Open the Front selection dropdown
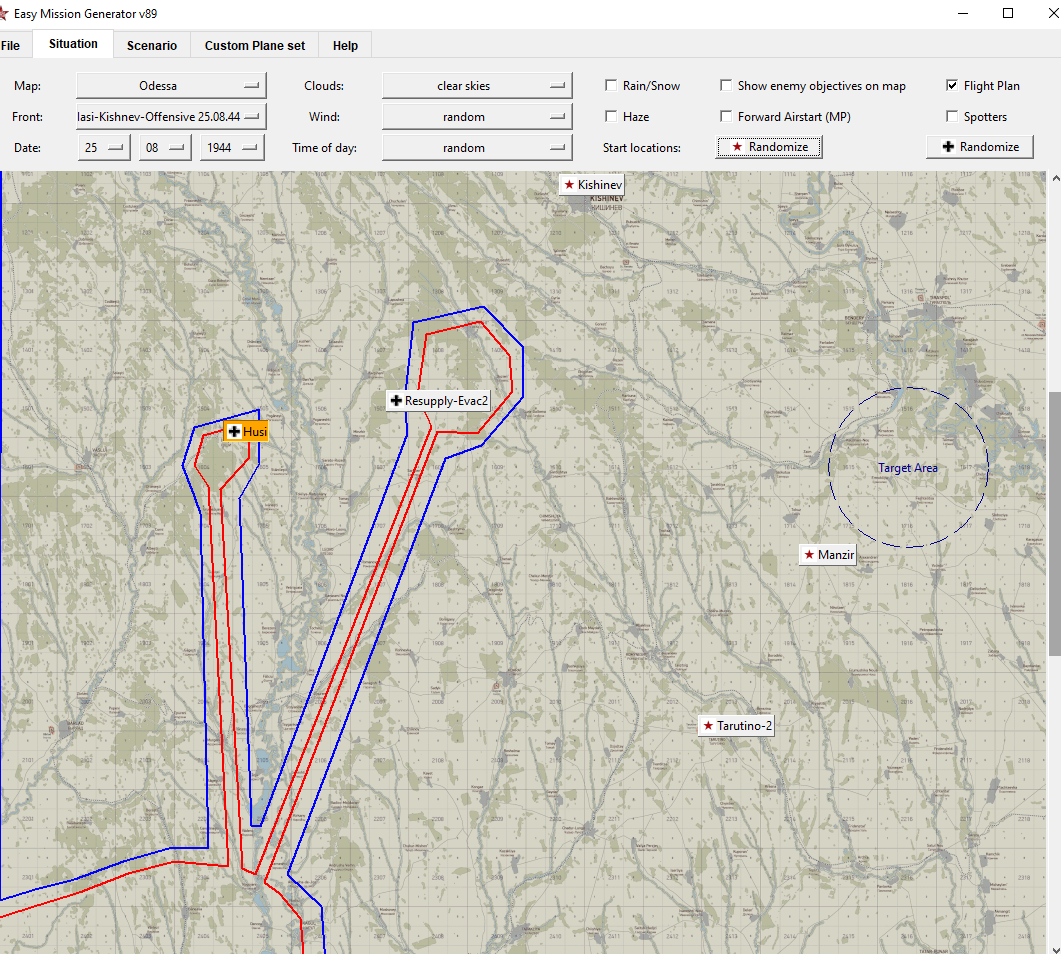This screenshot has height=954, width=1061. tap(172, 117)
